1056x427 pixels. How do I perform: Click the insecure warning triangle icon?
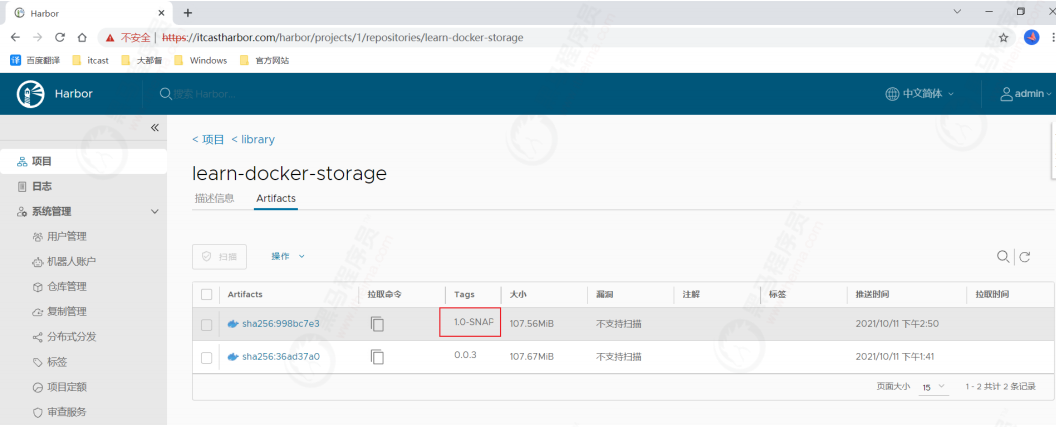(x=110, y=38)
